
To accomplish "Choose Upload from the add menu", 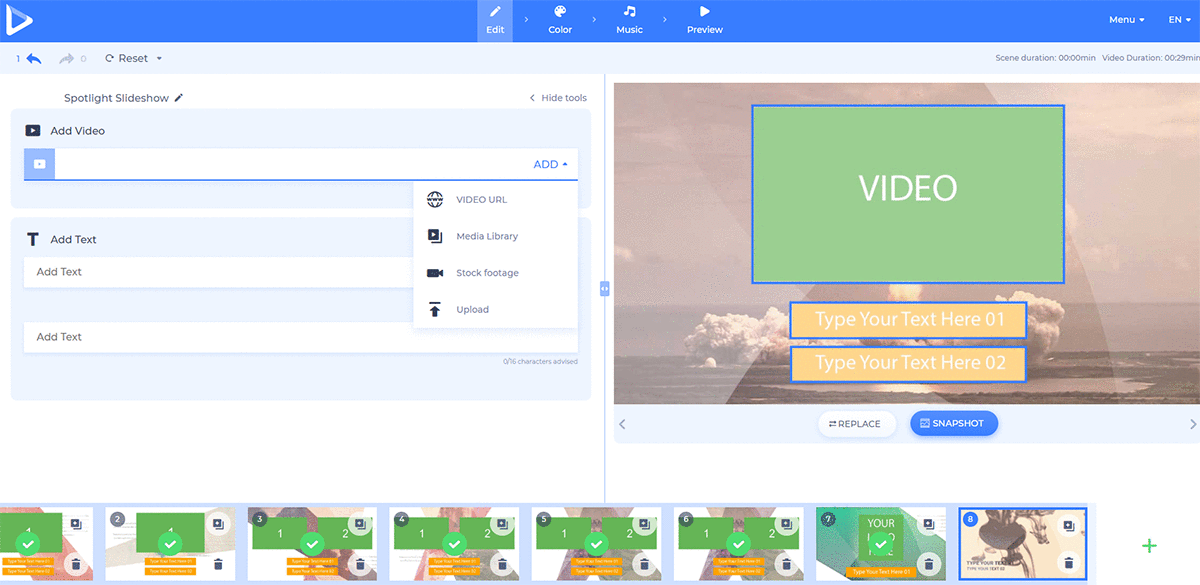I will coord(472,310).
